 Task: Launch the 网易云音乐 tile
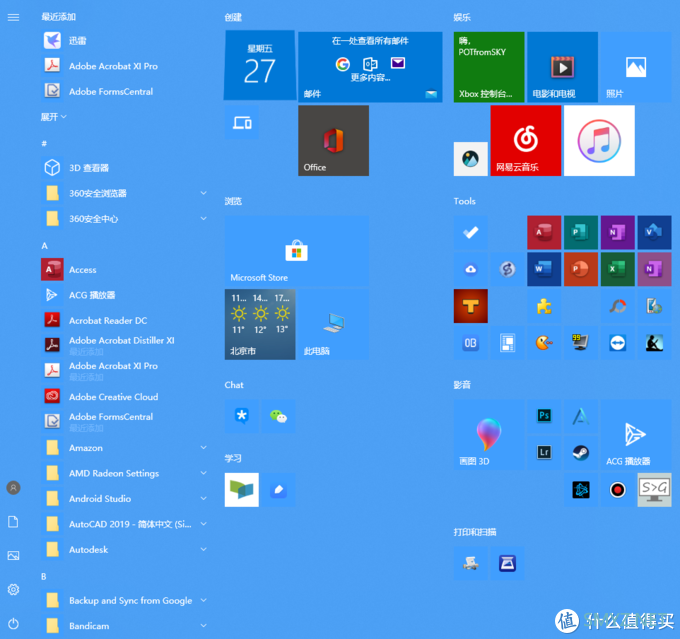526,141
